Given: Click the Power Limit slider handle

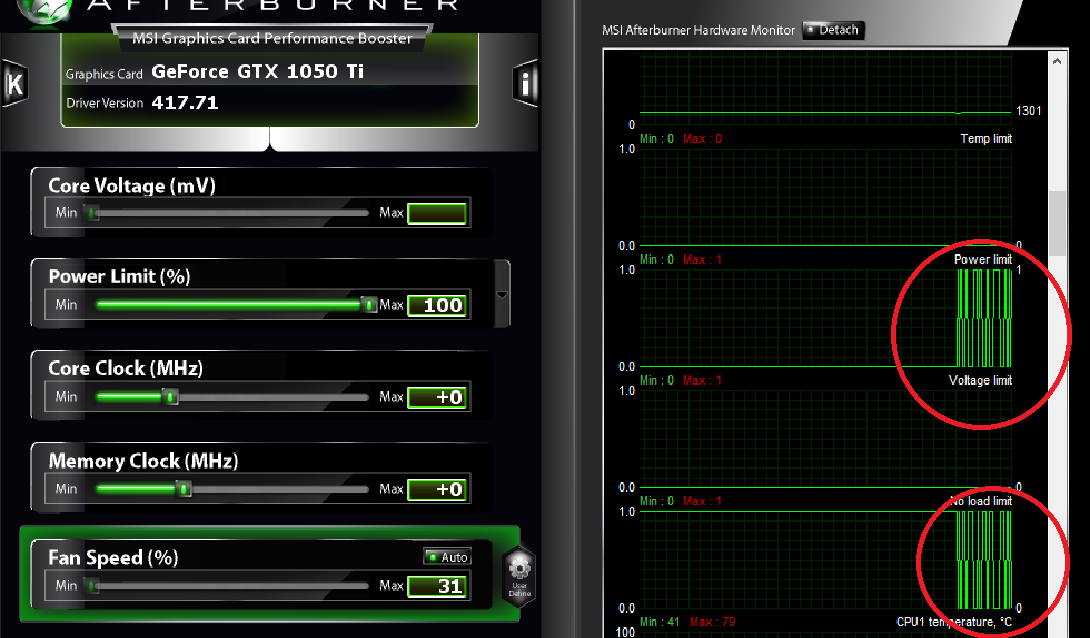Looking at the screenshot, I should click(x=368, y=304).
